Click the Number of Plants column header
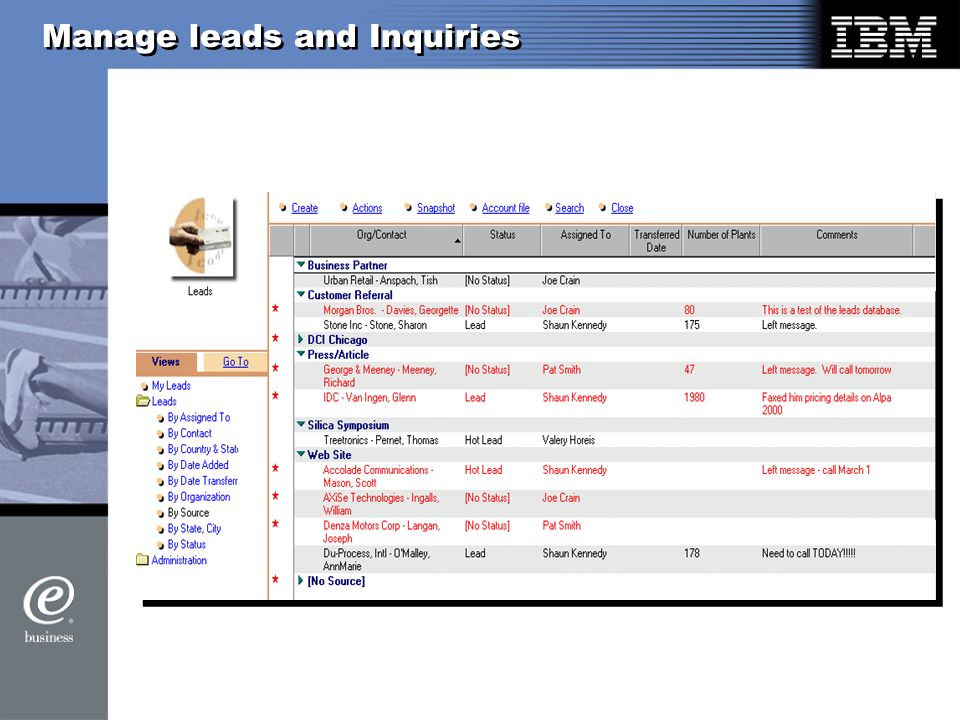Image resolution: width=960 pixels, height=720 pixels. (721, 240)
